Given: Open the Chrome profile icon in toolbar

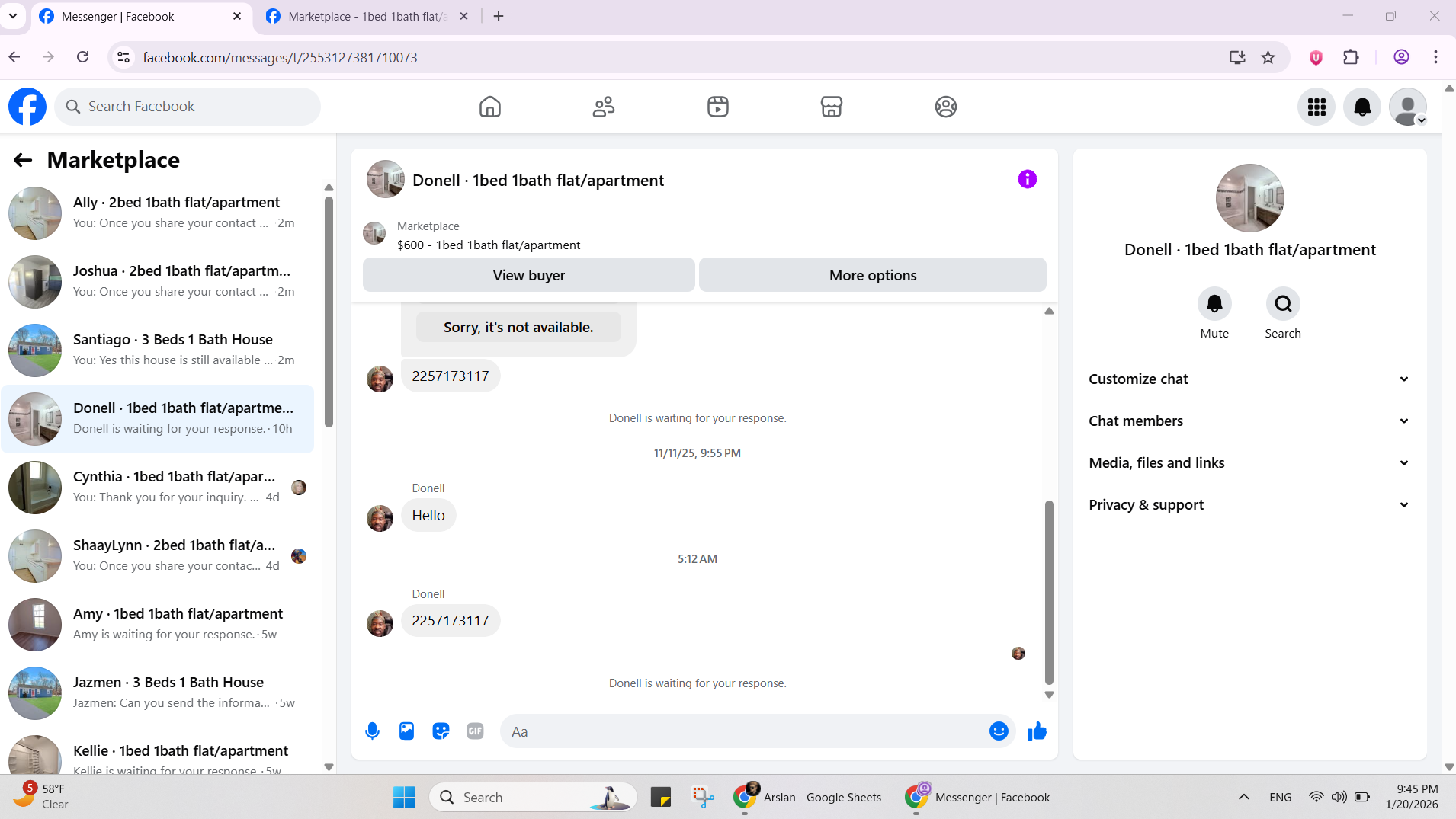Looking at the screenshot, I should click(x=1401, y=57).
